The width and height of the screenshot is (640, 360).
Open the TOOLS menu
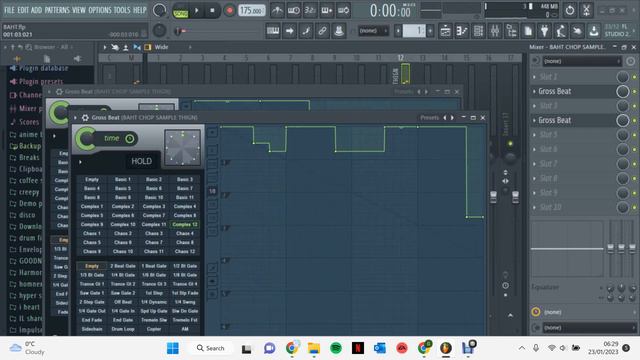tap(122, 10)
